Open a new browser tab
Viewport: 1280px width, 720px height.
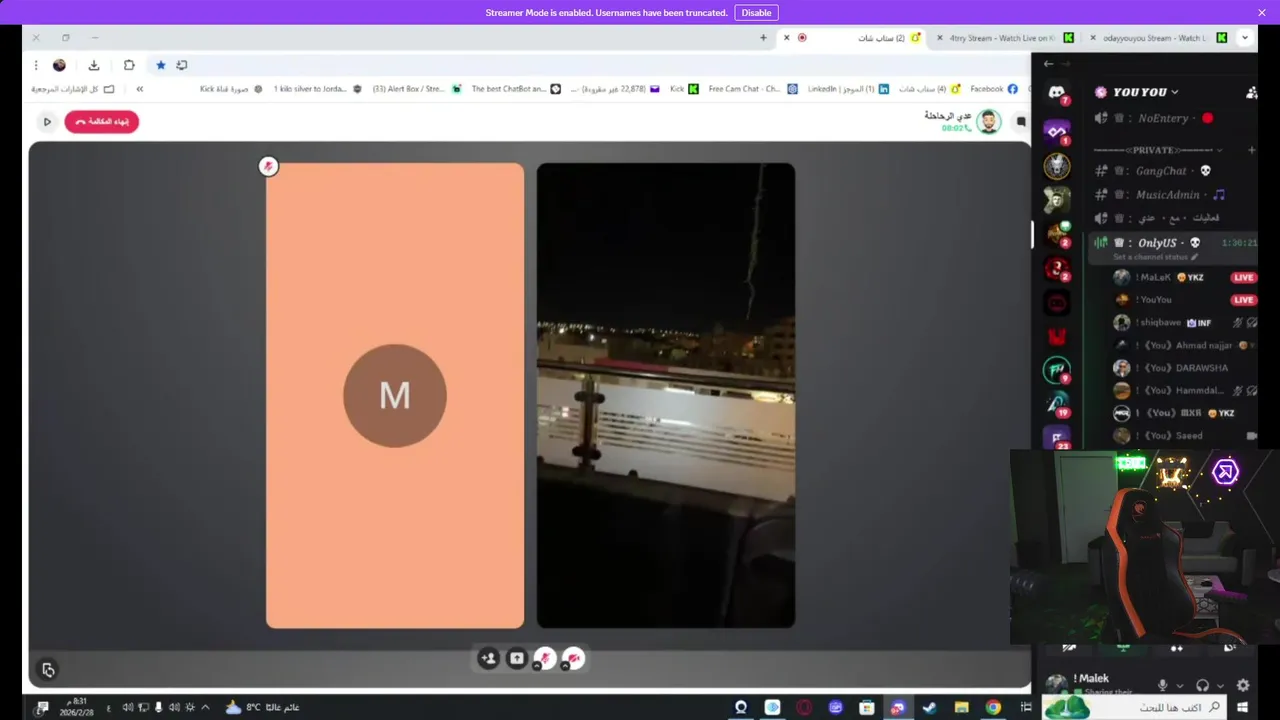(x=763, y=38)
